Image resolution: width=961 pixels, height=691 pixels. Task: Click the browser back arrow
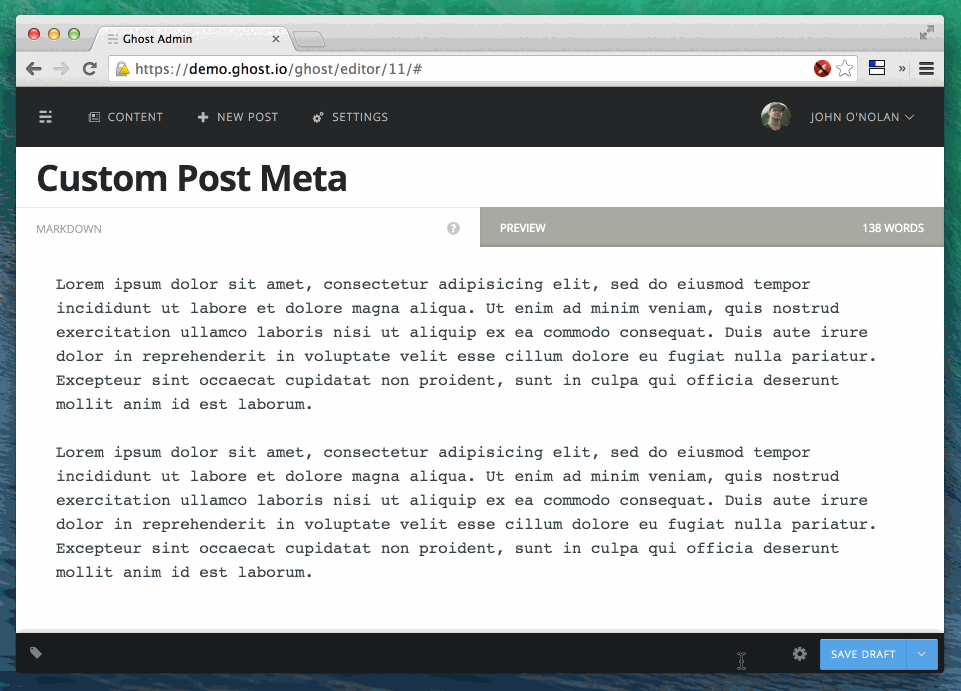[x=34, y=69]
